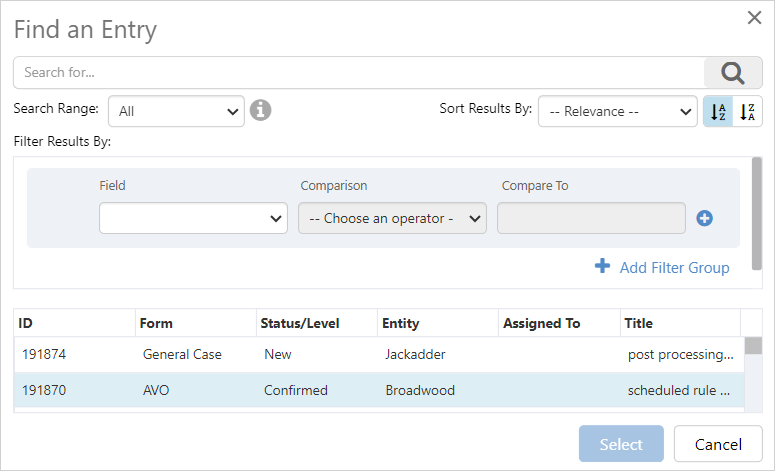
Task: Click the filter panel vertical scrollbar
Action: [x=757, y=205]
